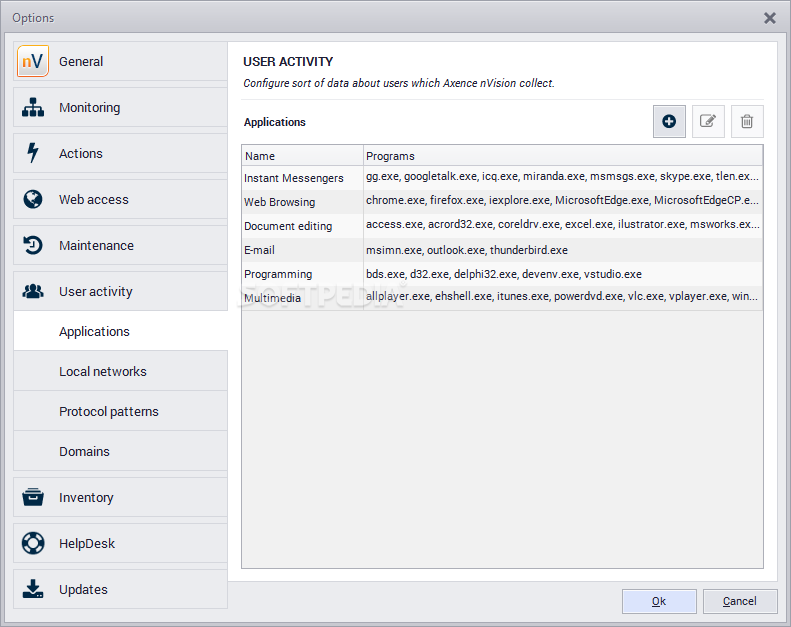The width and height of the screenshot is (791, 627).
Task: Select the Local networks sub-item
Action: 120,371
